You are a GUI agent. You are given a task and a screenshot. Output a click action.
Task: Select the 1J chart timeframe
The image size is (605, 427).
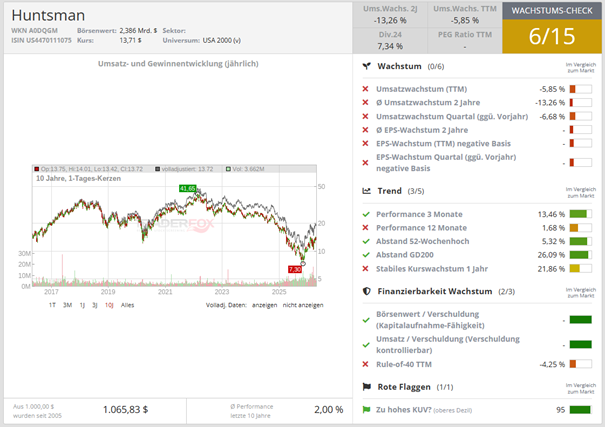(x=82, y=305)
